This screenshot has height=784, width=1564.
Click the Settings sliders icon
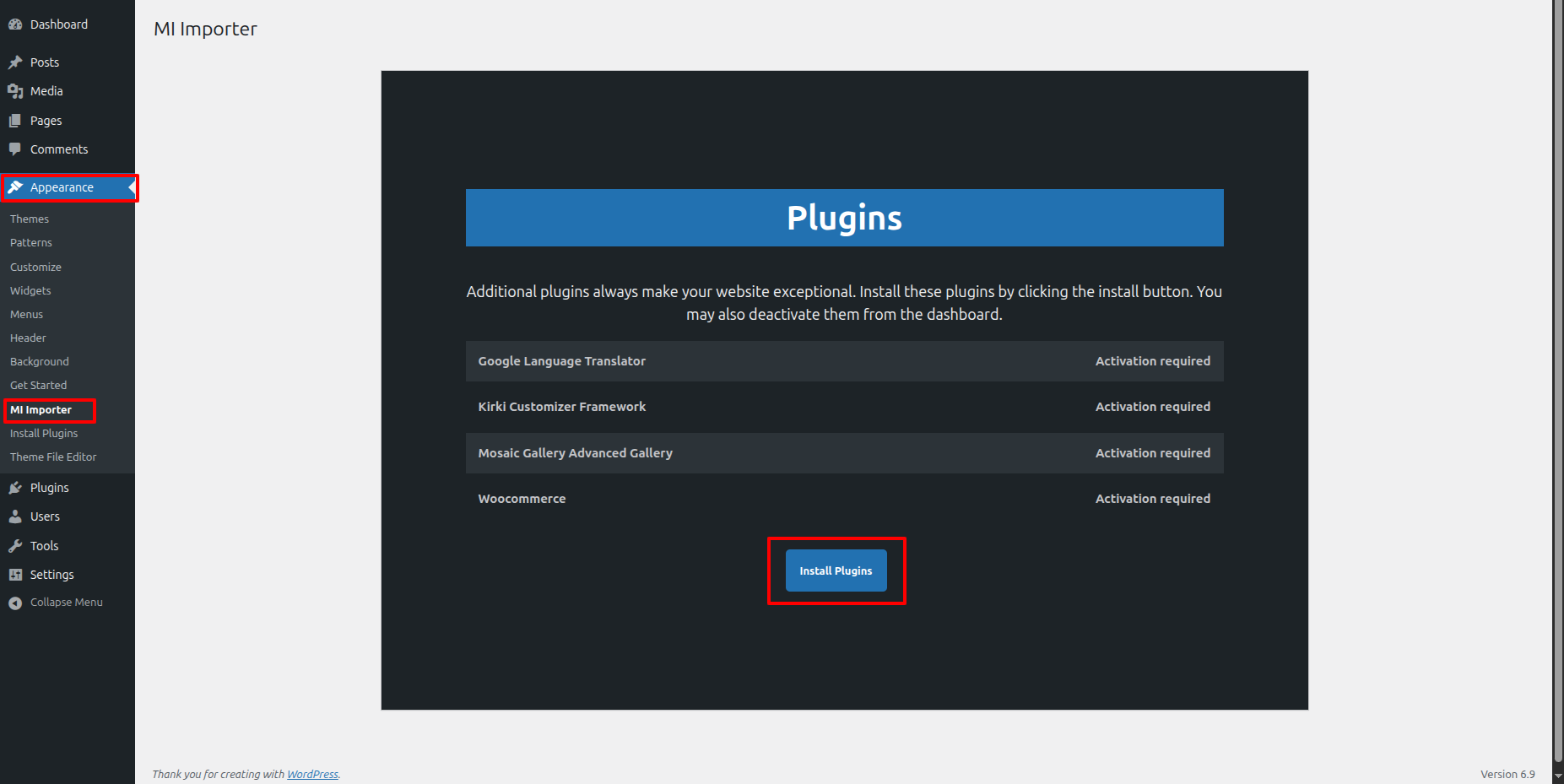15,575
